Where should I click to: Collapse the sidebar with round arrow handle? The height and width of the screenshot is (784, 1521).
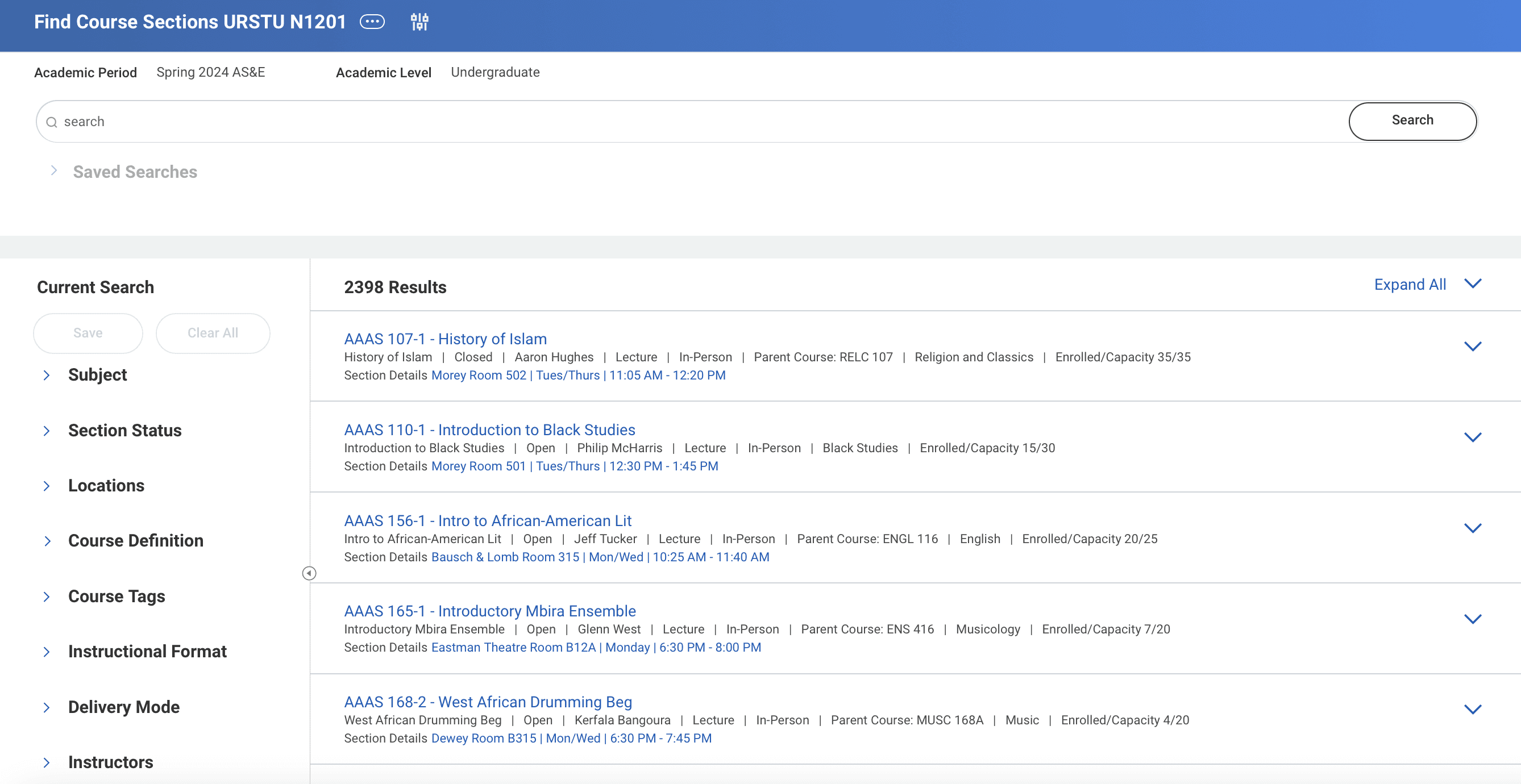[x=309, y=573]
